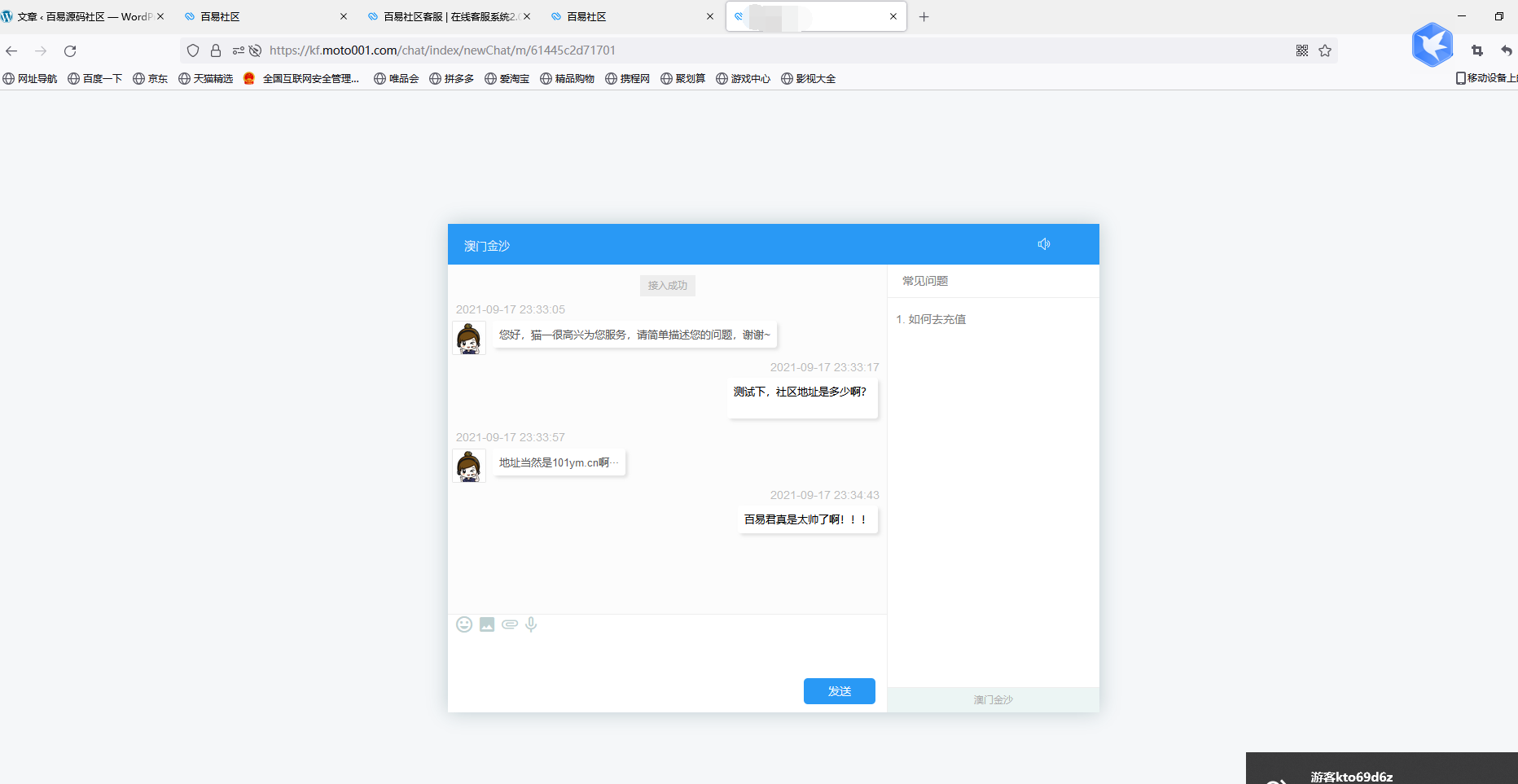
Task: Open the emoji picker in chat
Action: coord(464,624)
